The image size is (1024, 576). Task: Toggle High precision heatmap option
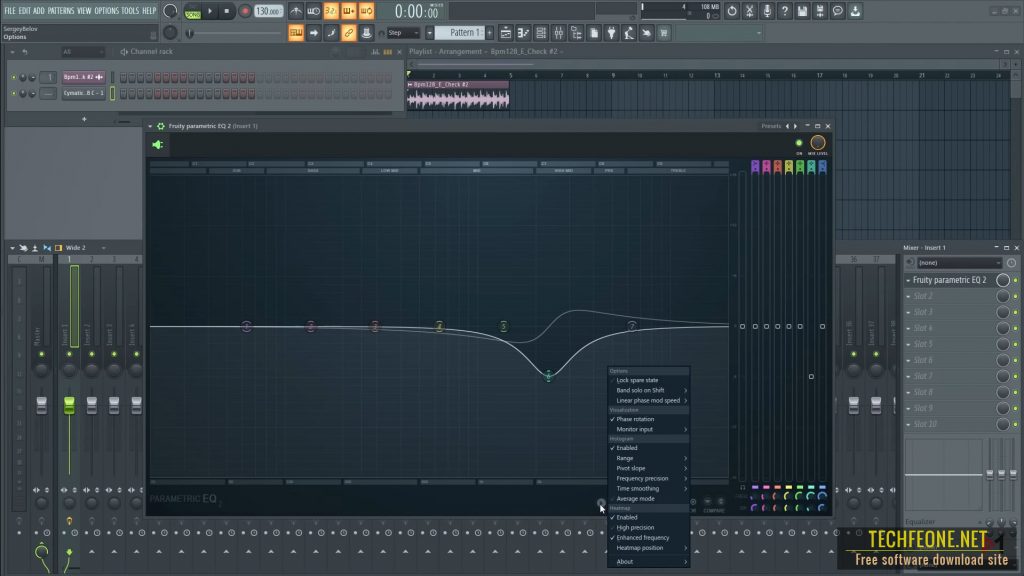[x=648, y=528]
